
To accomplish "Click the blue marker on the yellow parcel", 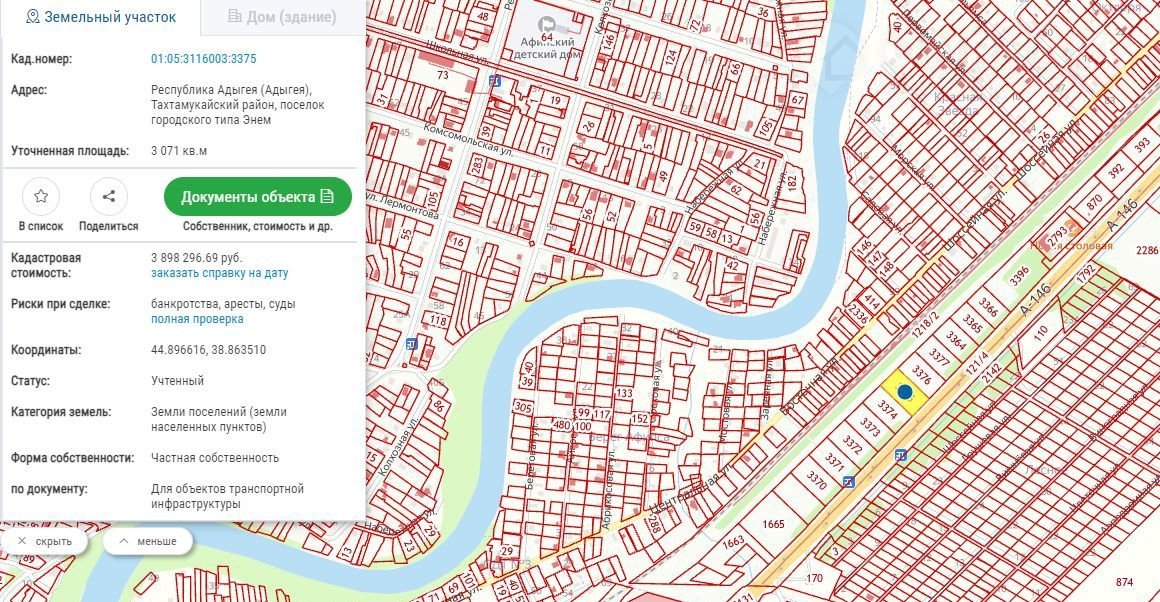I will coord(905,393).
